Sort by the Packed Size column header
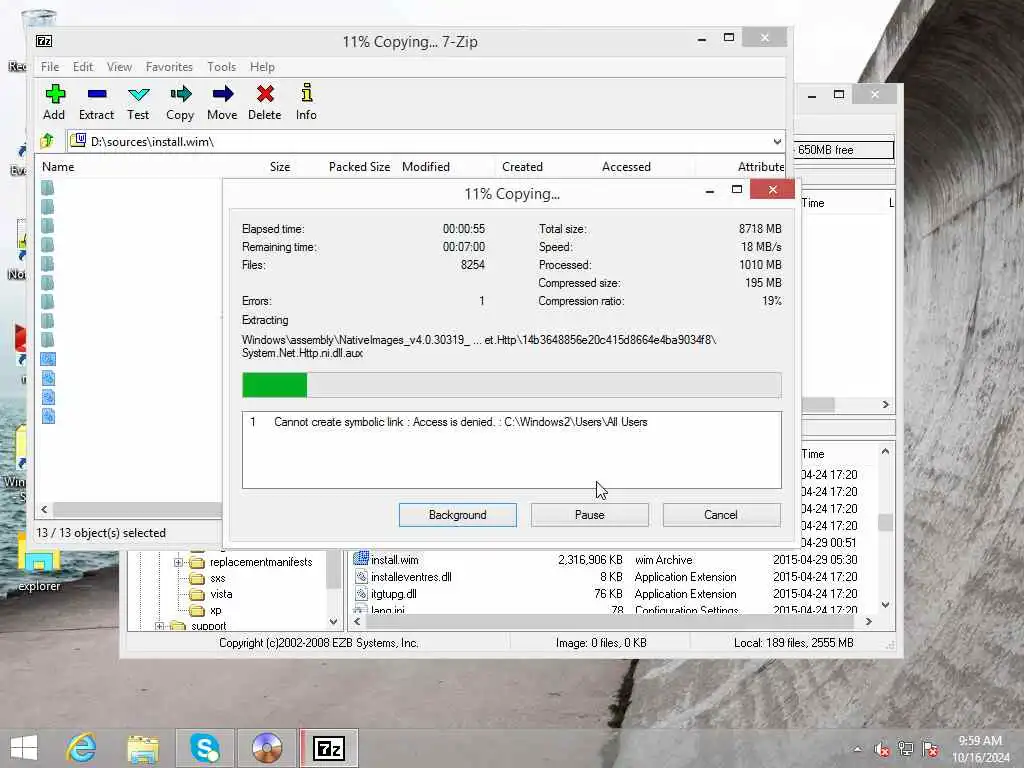Image resolution: width=1024 pixels, height=768 pixels. 359,167
